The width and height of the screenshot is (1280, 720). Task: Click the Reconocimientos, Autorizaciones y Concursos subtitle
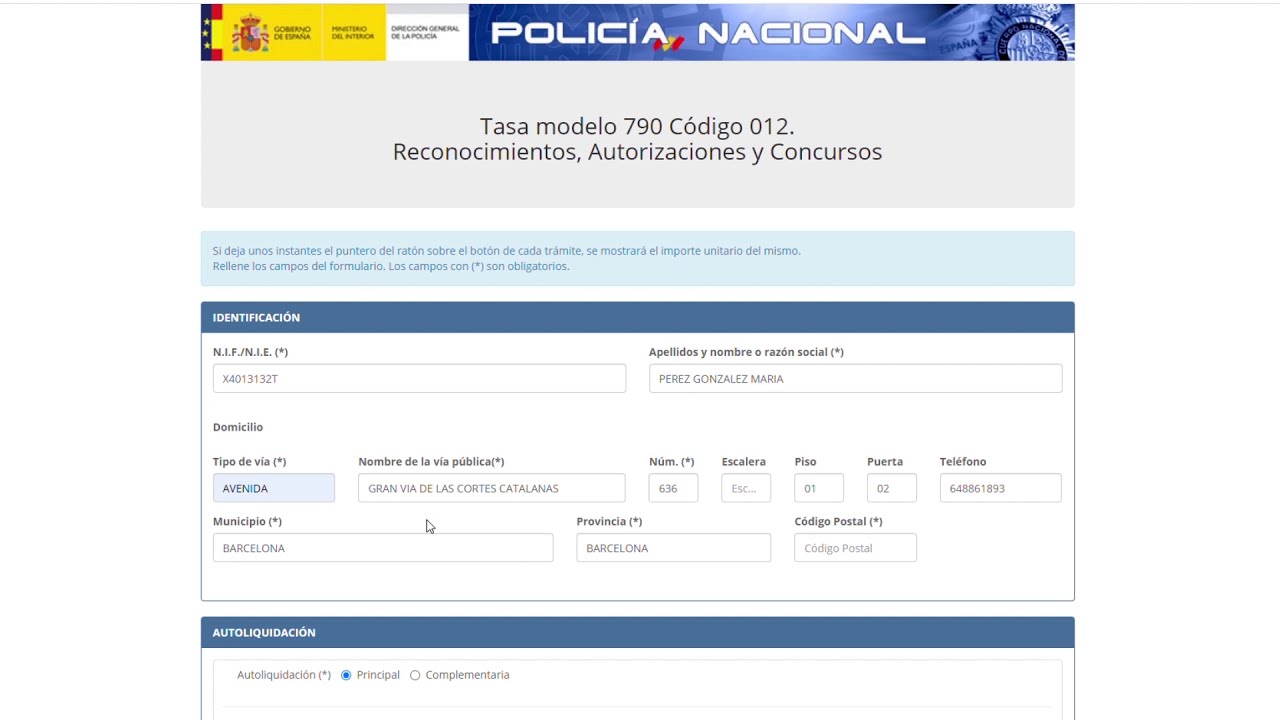pyautogui.click(x=637, y=152)
